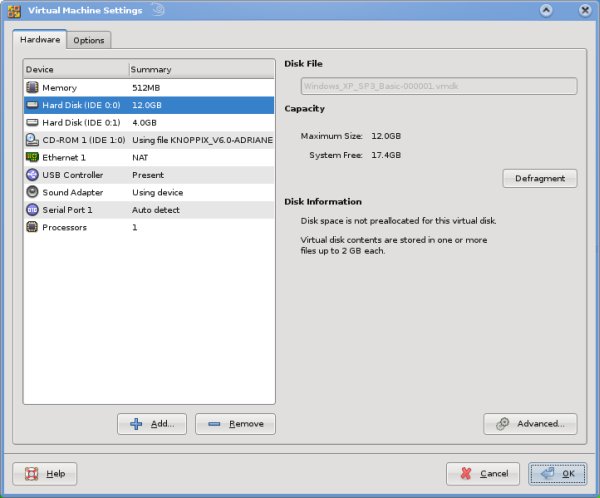The height and width of the screenshot is (498, 600).
Task: Select the USB Controller label
Action: point(73,175)
